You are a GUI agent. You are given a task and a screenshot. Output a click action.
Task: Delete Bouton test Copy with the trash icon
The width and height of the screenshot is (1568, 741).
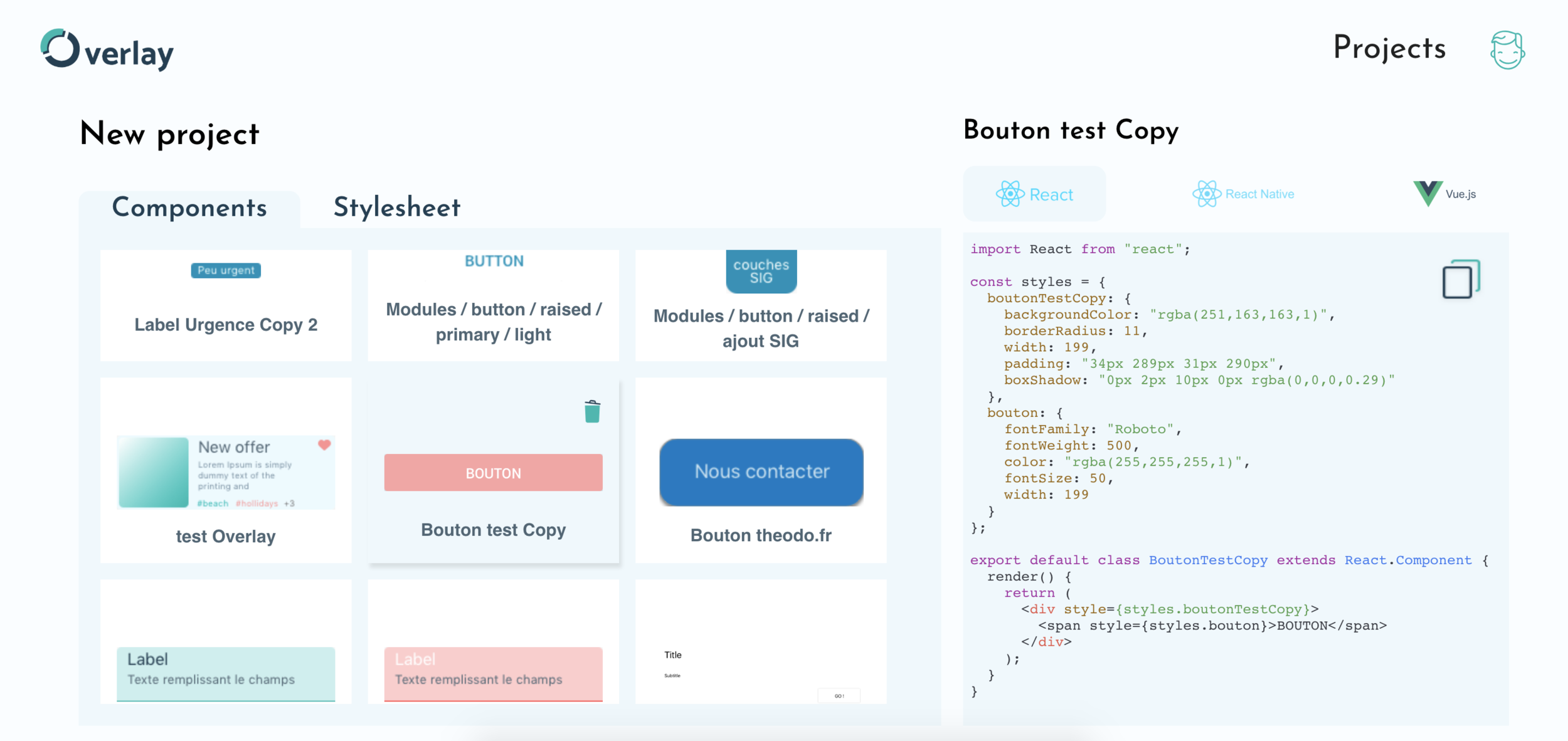click(x=592, y=412)
